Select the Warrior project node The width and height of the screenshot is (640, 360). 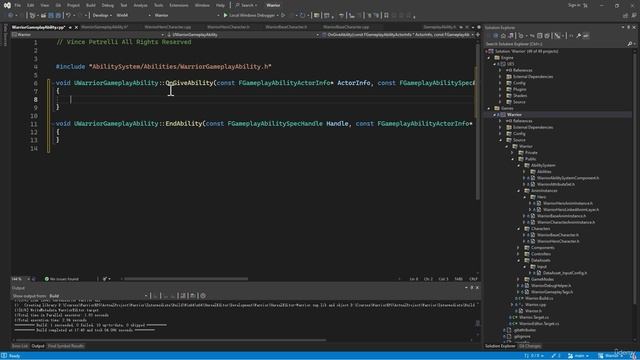(x=514, y=115)
